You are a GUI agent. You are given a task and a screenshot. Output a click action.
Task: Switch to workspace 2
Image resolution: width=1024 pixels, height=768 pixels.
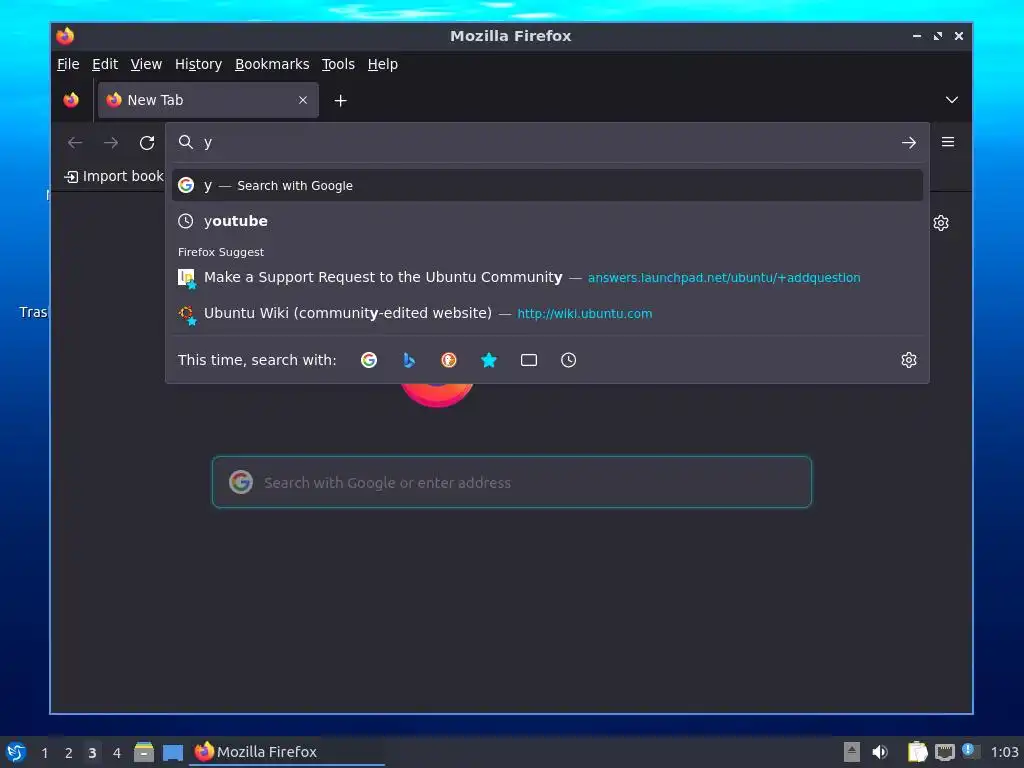click(x=69, y=753)
